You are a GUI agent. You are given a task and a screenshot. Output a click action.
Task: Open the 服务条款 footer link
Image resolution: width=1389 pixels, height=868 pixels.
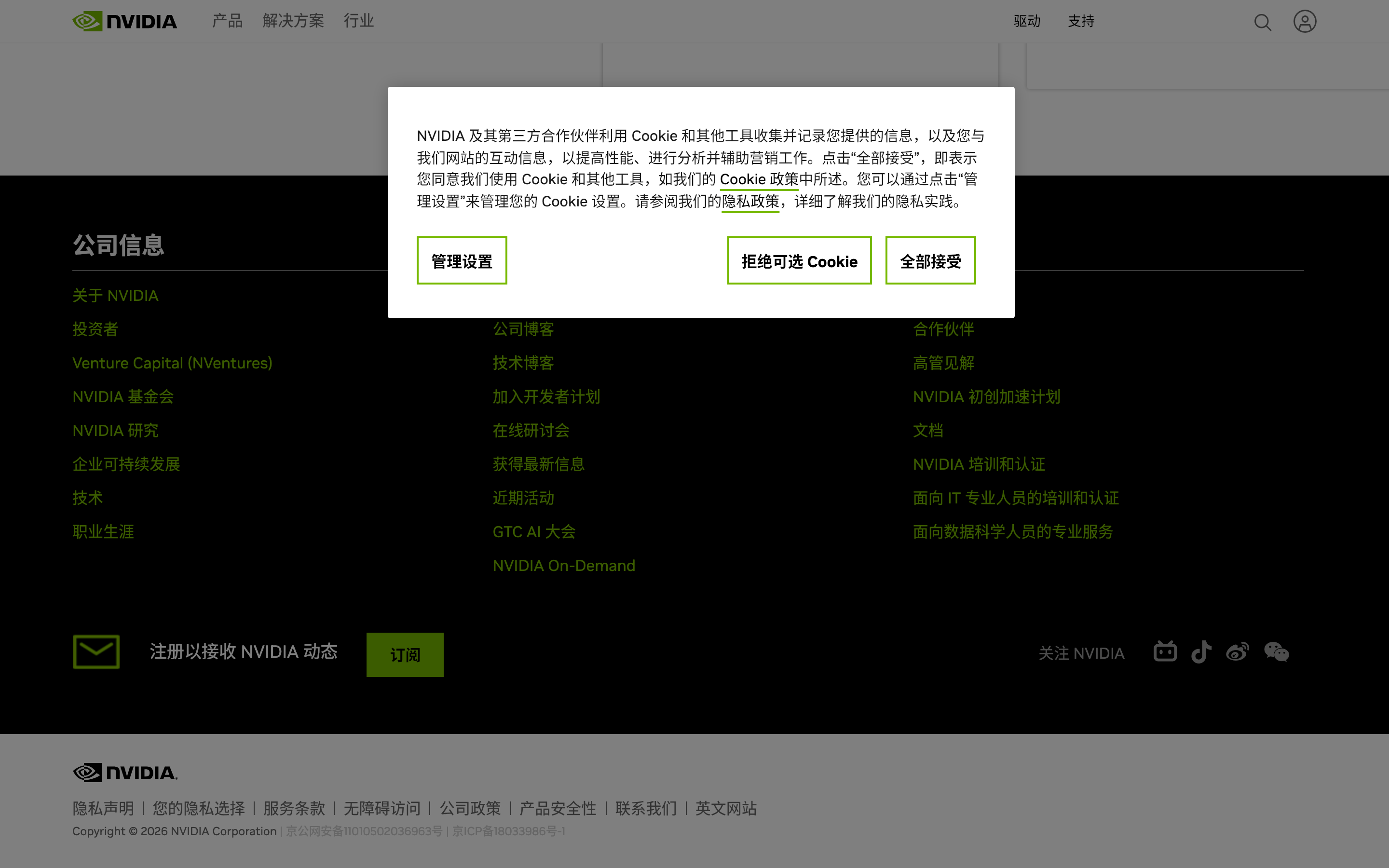pos(295,808)
